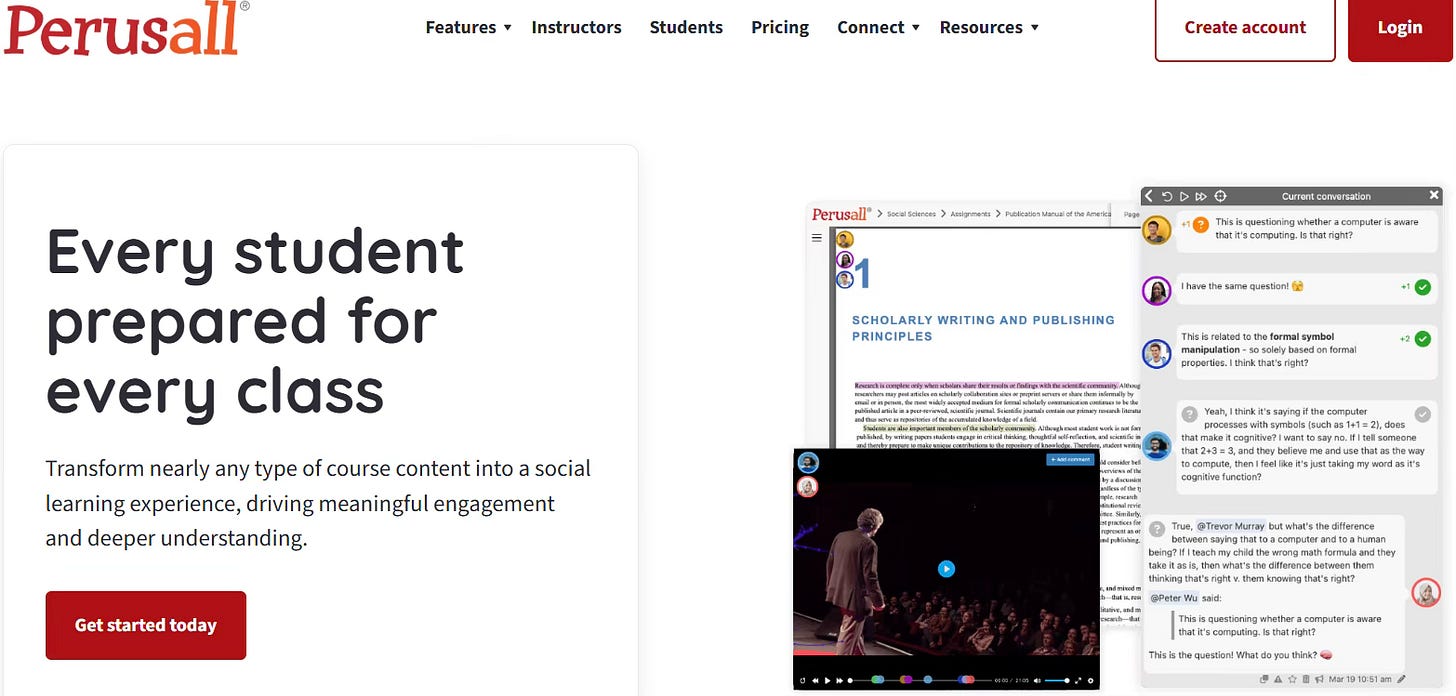The image size is (1456, 696).
Task: Open the Resources dropdown menu
Action: click(990, 27)
